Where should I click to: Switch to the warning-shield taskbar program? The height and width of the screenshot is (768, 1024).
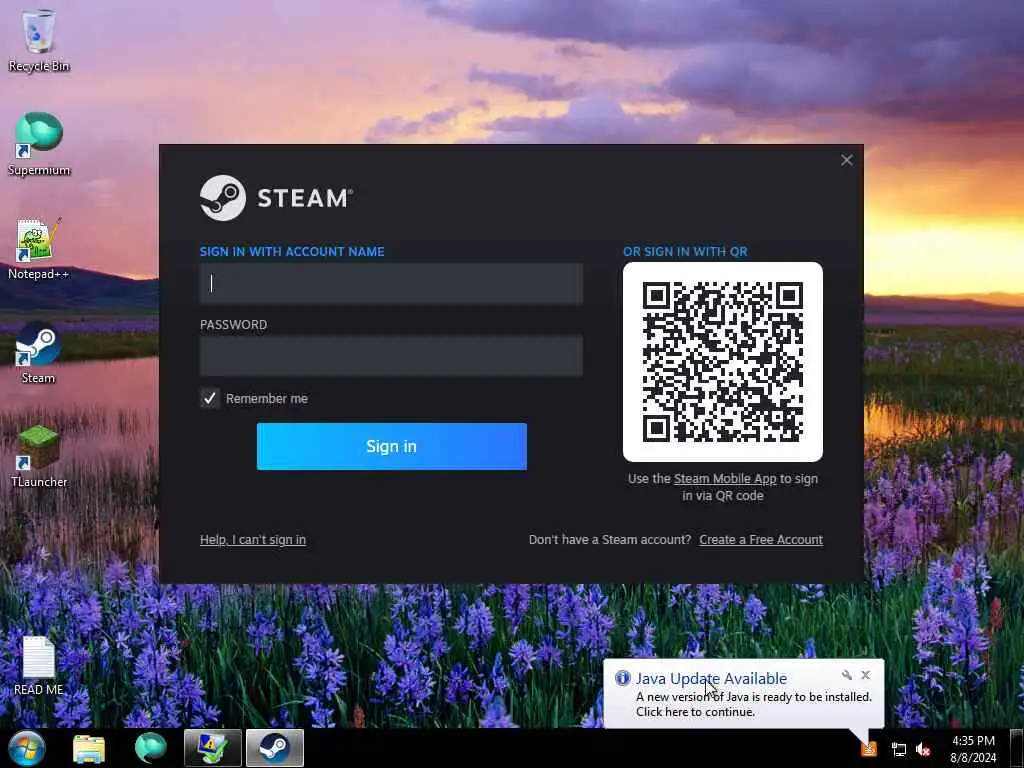pyautogui.click(x=213, y=748)
